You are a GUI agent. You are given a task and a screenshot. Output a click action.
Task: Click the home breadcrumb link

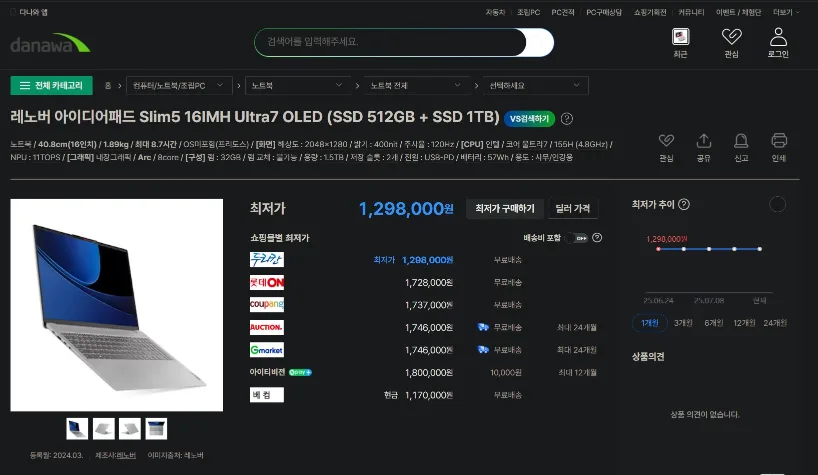[108, 86]
